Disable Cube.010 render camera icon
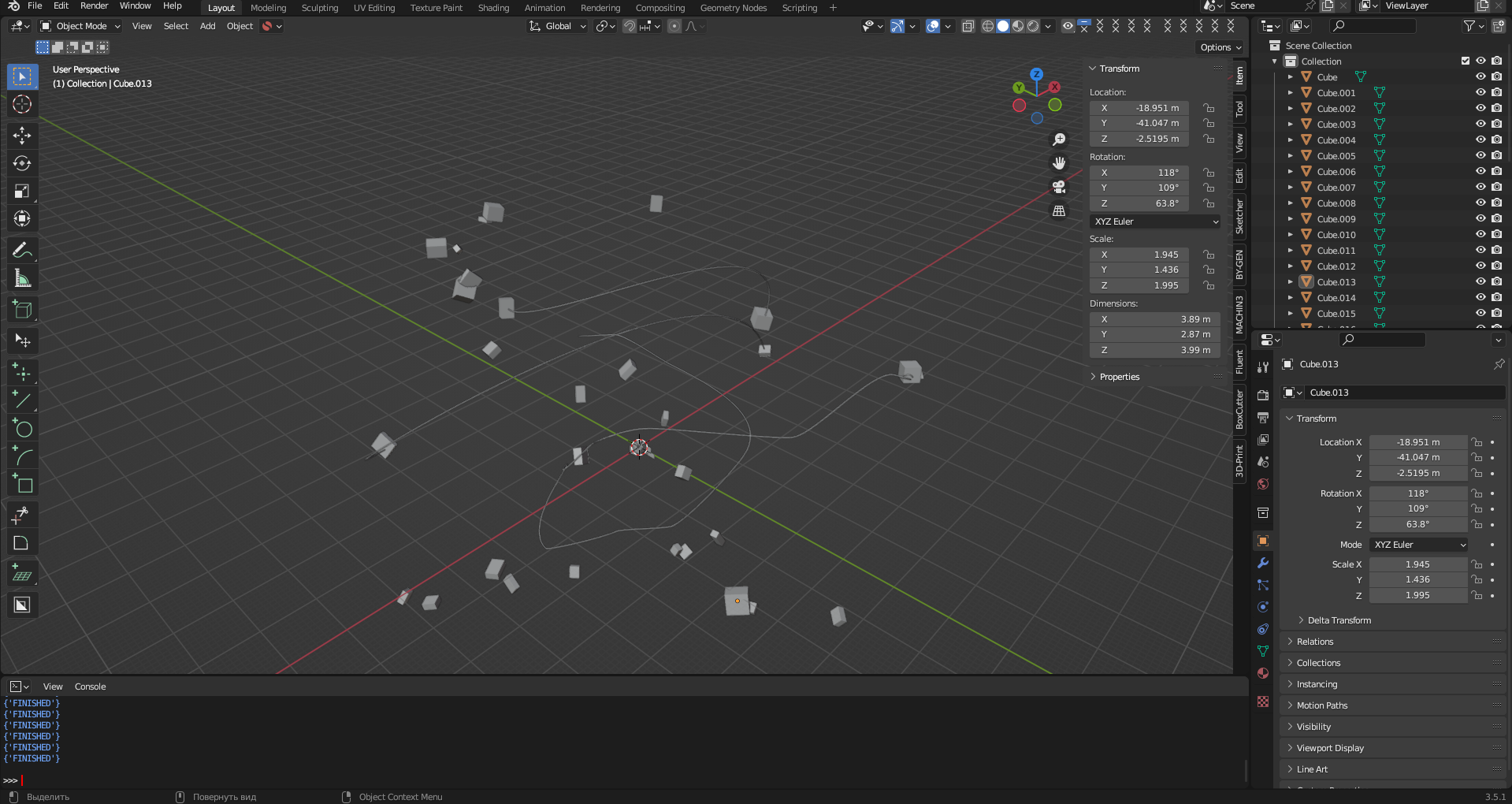This screenshot has width=1512, height=804. [x=1496, y=234]
